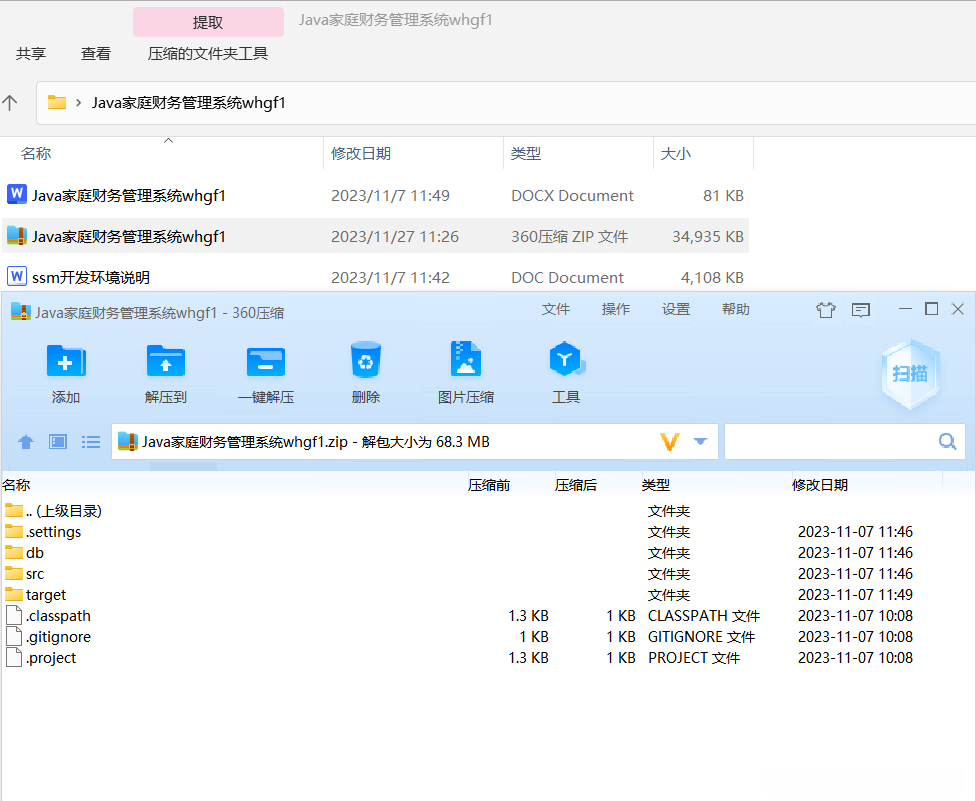Select the 提取 ribbon tab
Viewport: 976px width, 801px height.
tap(208, 22)
